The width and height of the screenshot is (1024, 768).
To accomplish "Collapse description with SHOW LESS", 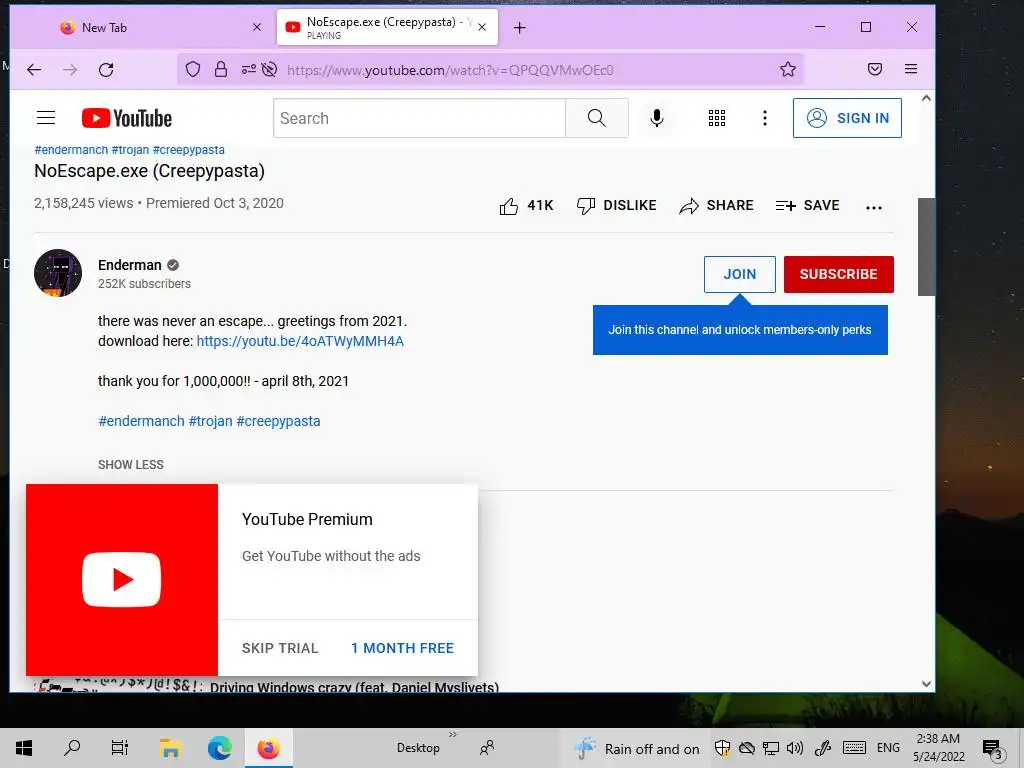I will [x=131, y=465].
